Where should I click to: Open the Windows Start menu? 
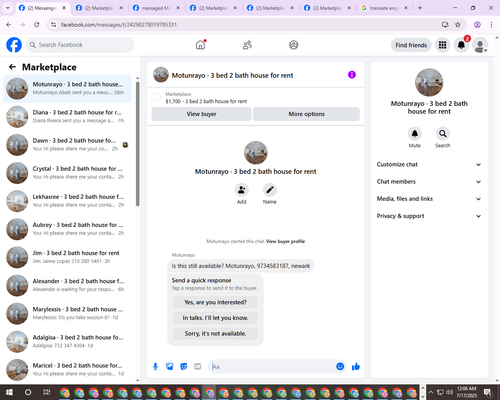[x=9, y=392]
